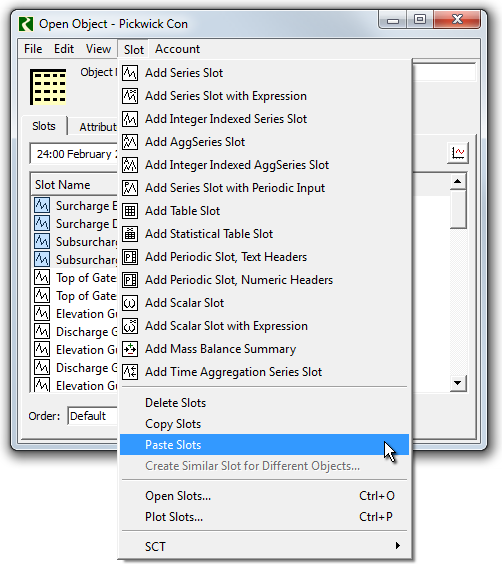The width and height of the screenshot is (502, 564).
Task: Click the Periodic Slot, Text Headers icon
Action: point(130,257)
